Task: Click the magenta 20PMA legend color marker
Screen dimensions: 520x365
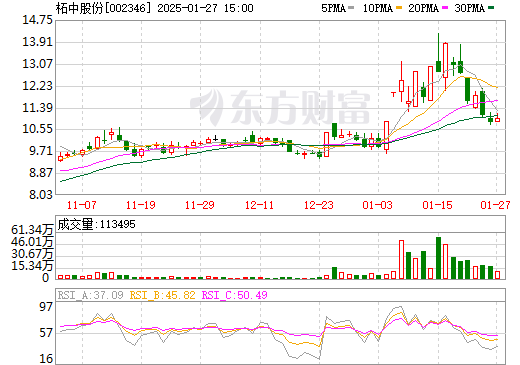Action: (445, 8)
